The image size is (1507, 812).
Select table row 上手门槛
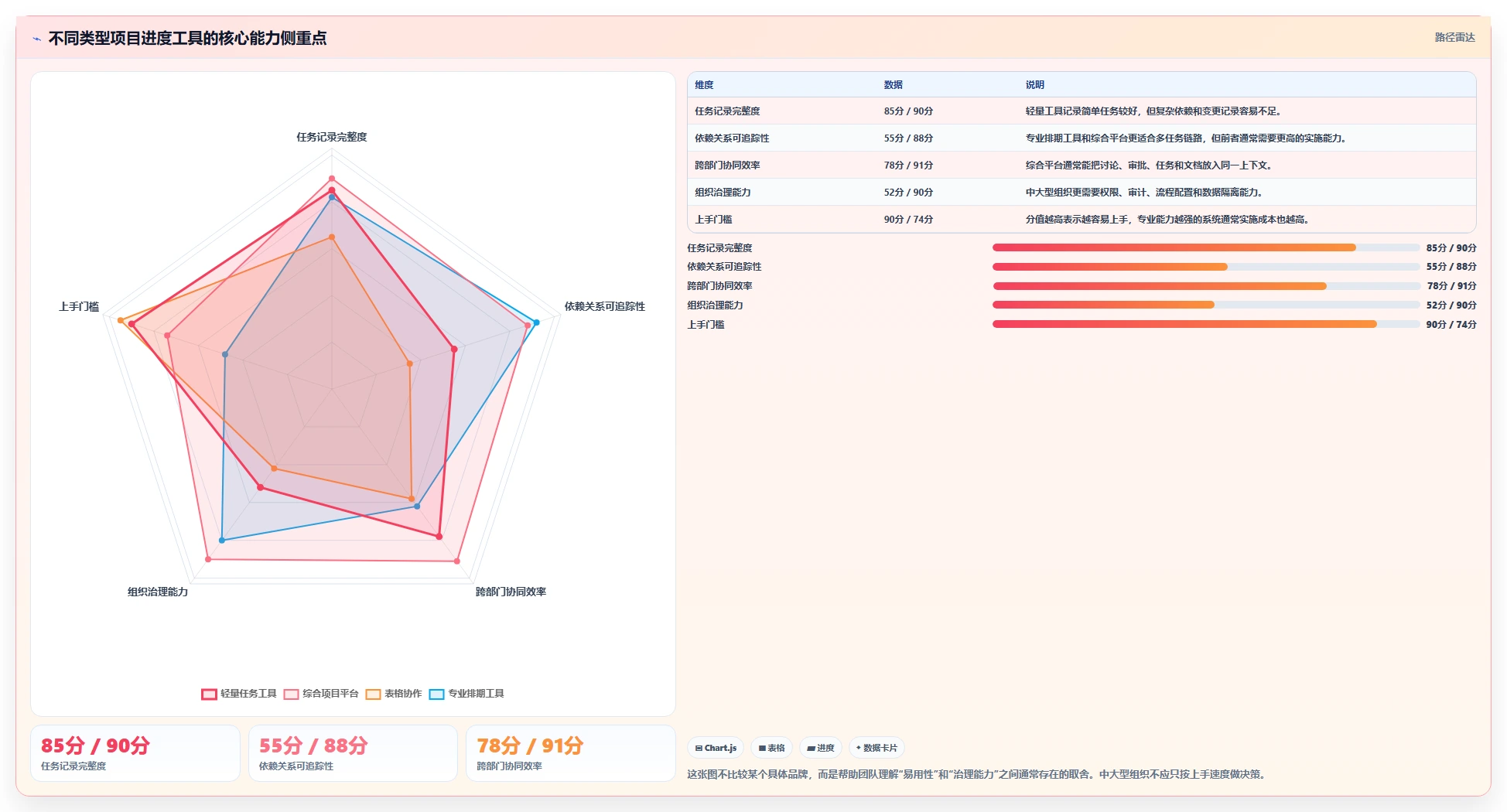pyautogui.click(x=1082, y=220)
